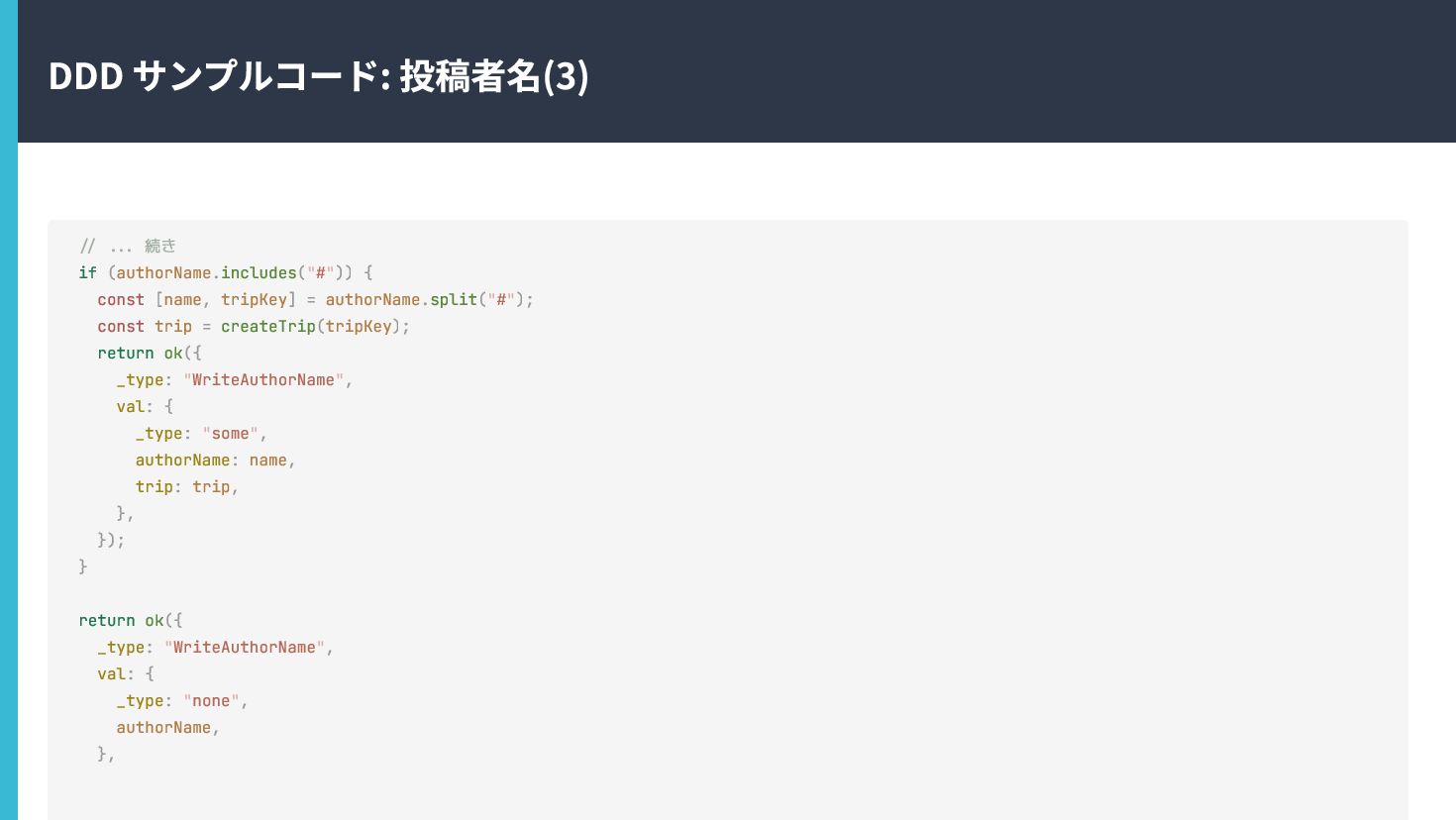Viewport: 1456px width, 820px height.
Task: Click the "tripKey" argument inside createTrip
Action: point(359,326)
